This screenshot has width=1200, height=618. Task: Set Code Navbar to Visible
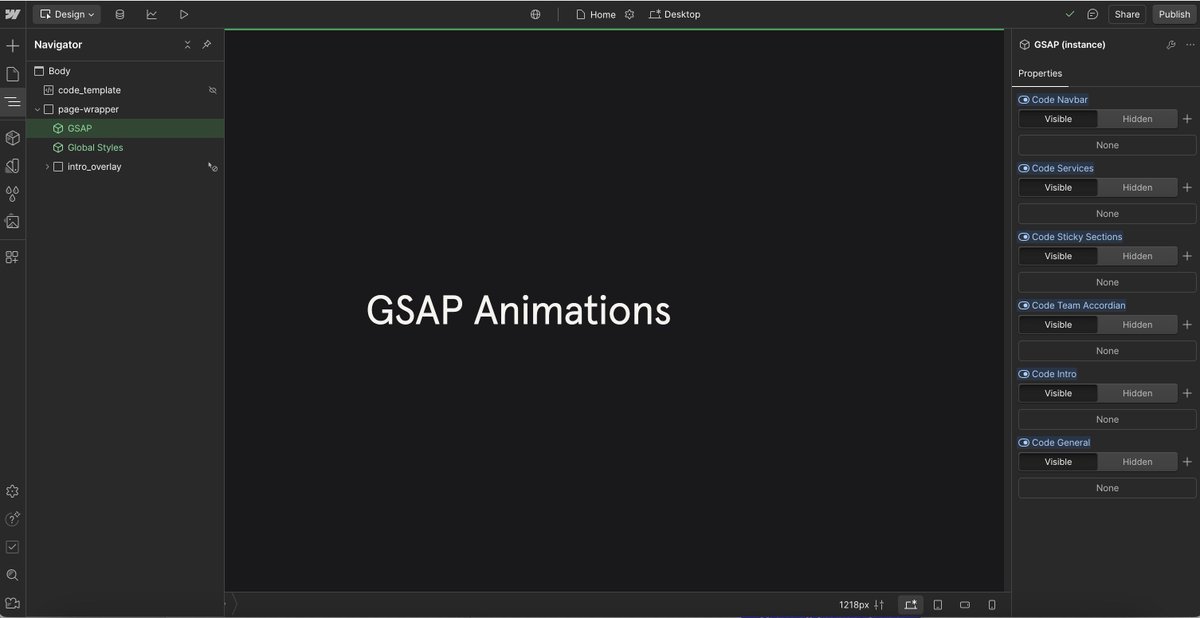point(1058,119)
